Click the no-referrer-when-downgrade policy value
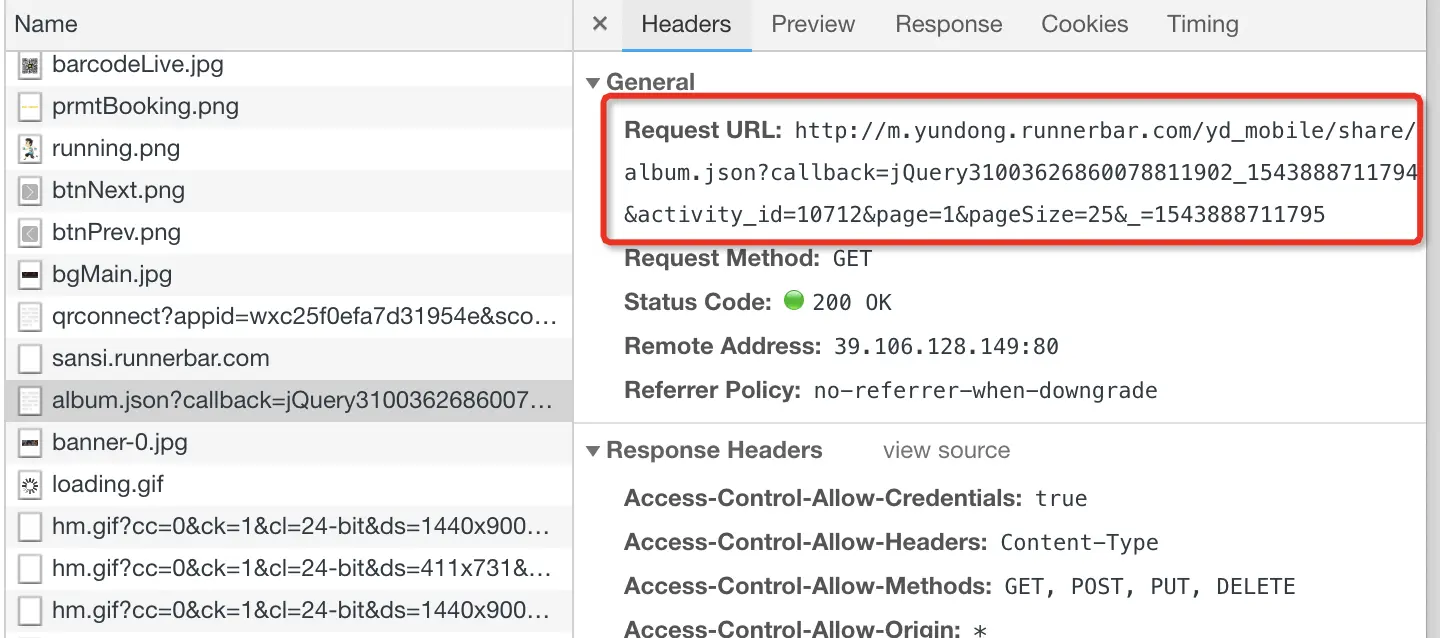This screenshot has height=638, width=1440. 985,391
